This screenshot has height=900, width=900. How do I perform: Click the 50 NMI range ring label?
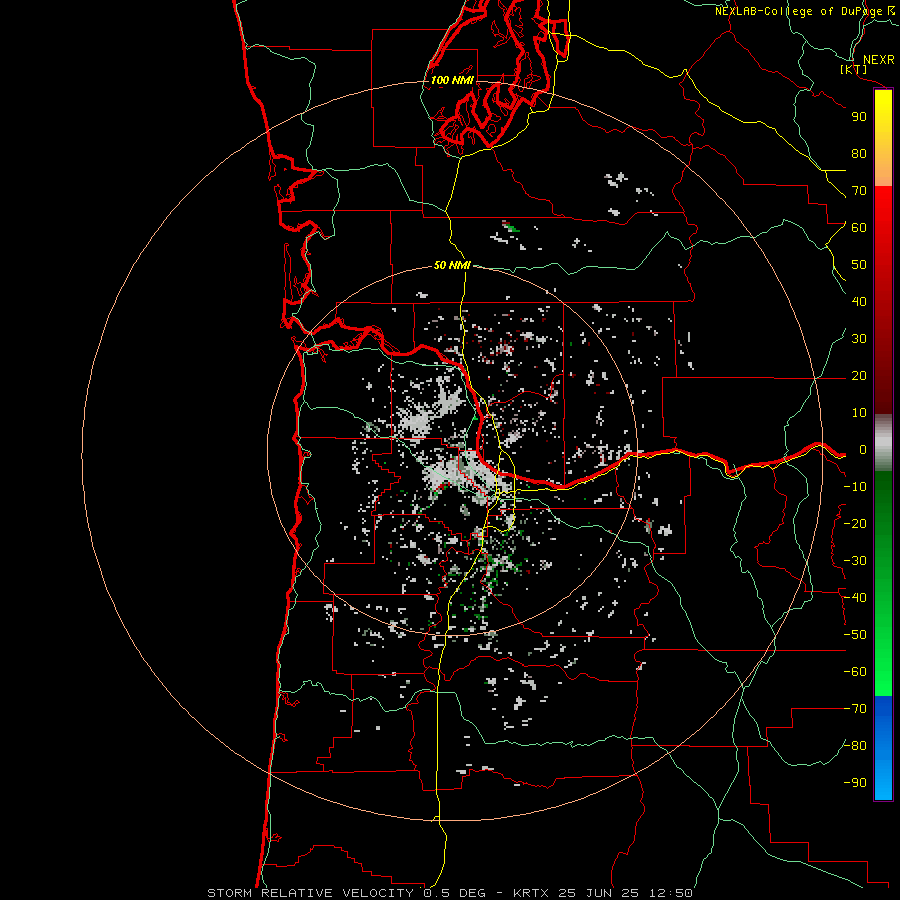click(452, 265)
